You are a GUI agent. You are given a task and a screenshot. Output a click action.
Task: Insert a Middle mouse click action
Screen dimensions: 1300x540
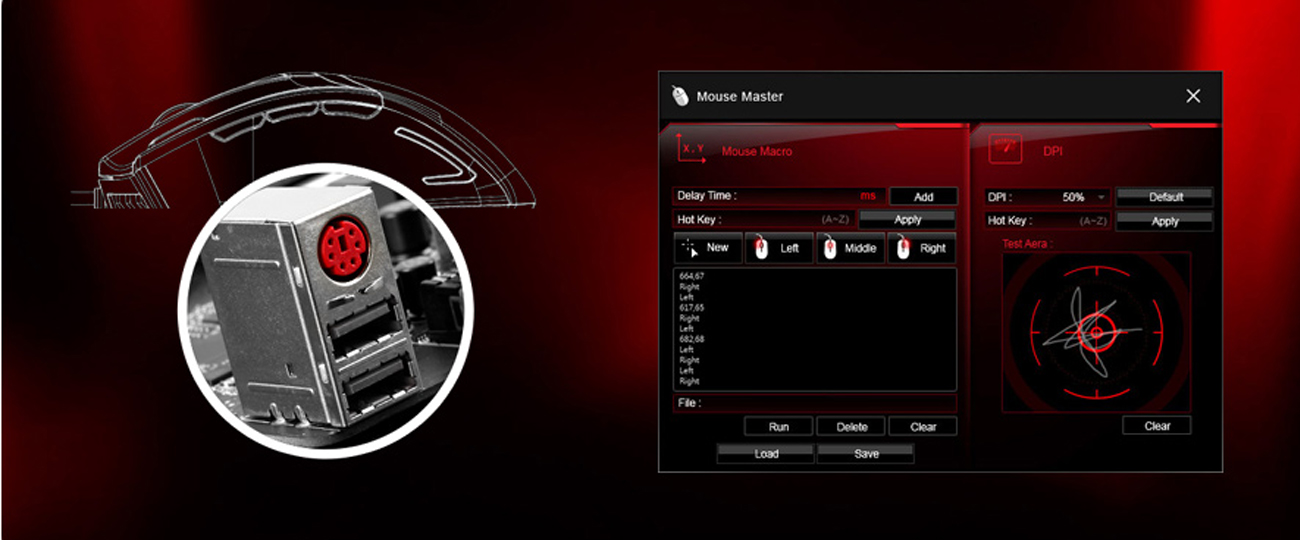click(850, 248)
